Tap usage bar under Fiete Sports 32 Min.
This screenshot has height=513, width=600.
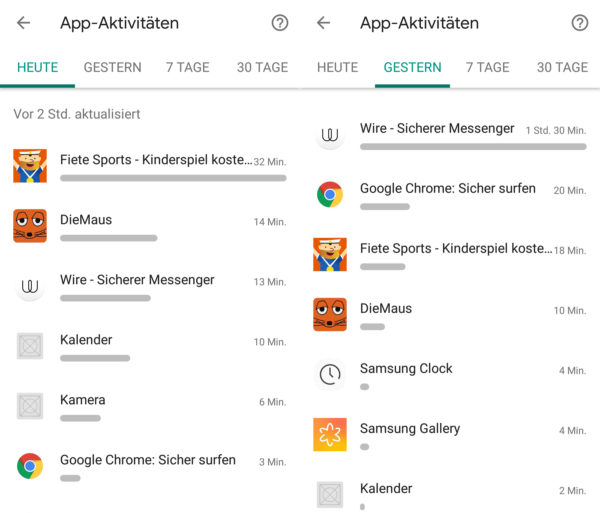tap(173, 178)
